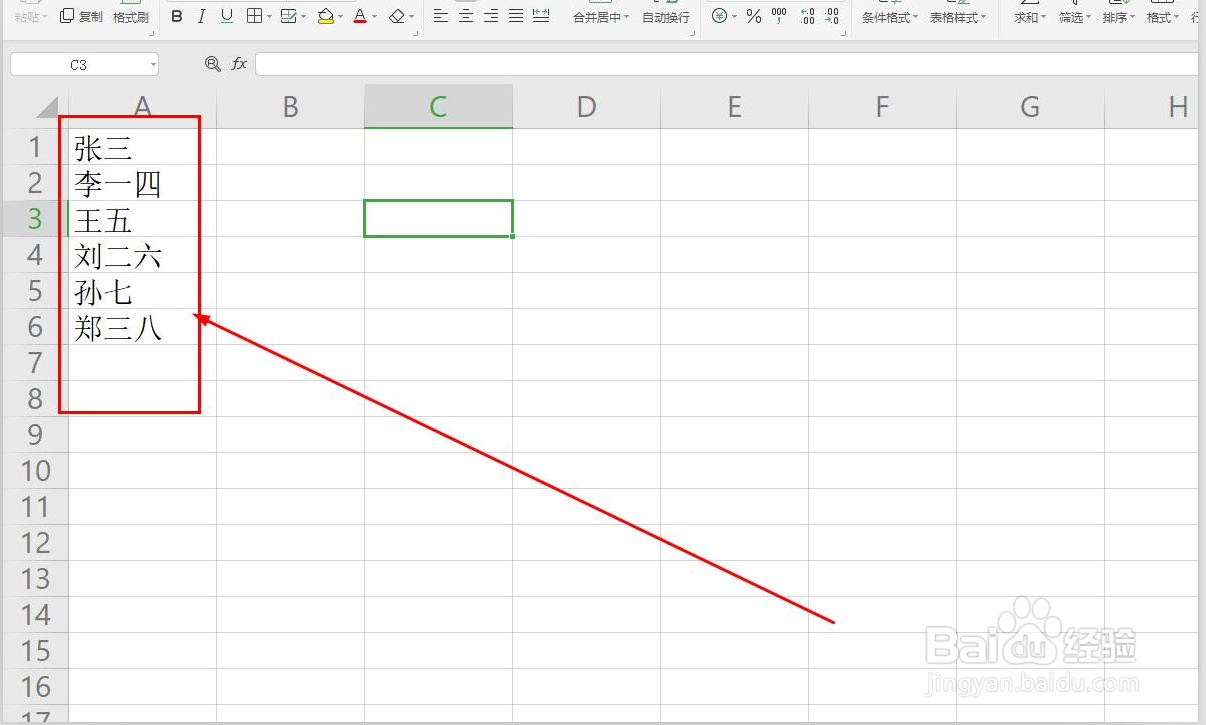The image size is (1206, 725).
Task: Click the currency ¥ format icon
Action: coord(719,16)
